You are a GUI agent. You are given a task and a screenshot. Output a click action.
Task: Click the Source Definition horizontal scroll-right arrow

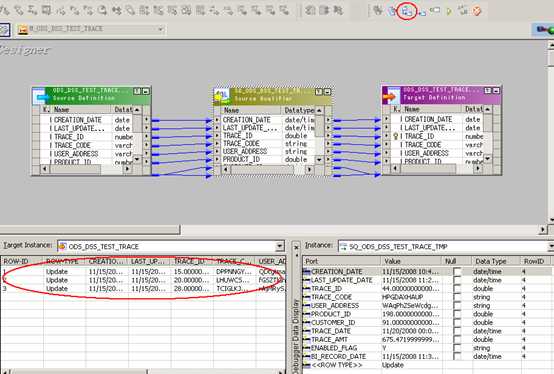128,169
